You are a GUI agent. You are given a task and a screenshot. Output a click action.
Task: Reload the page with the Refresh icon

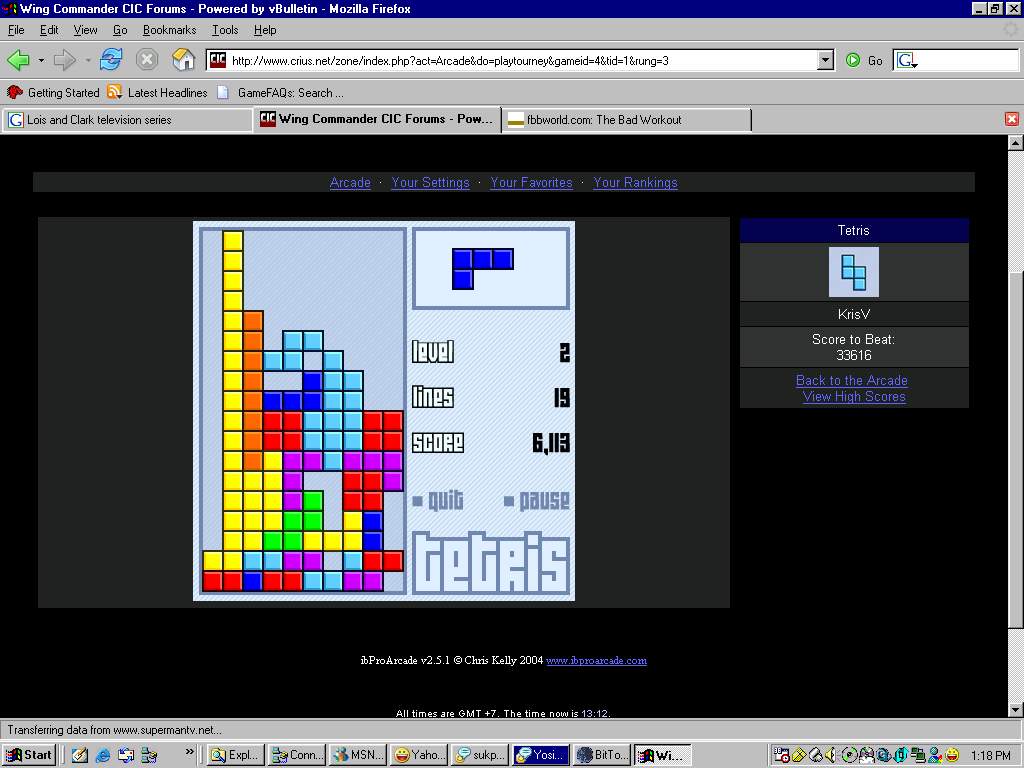(110, 60)
